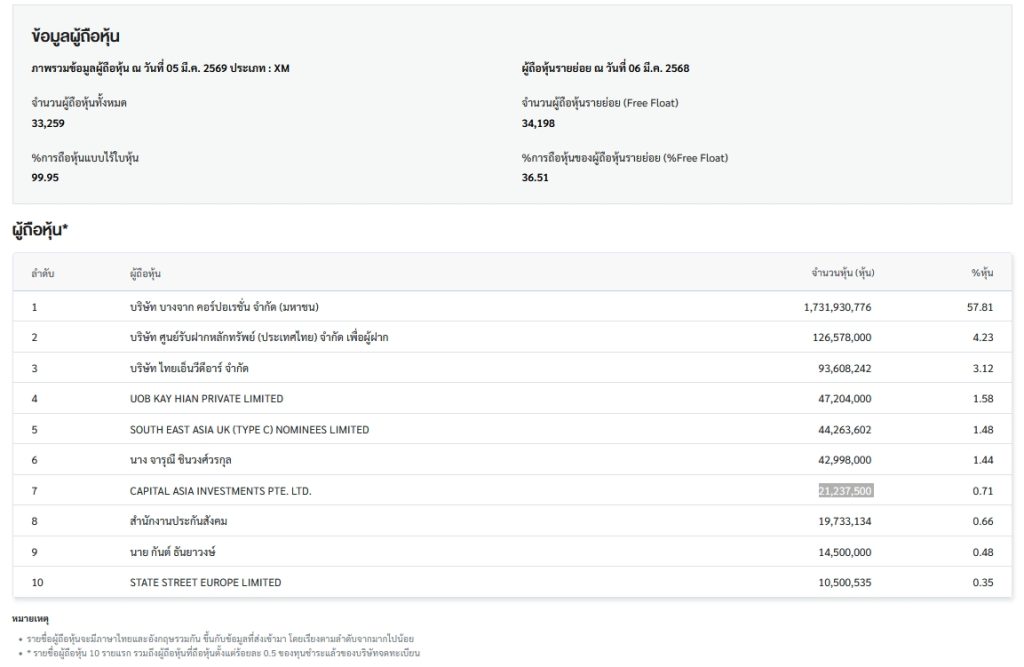
Task: Click the ผู้ถือหุ้น* table title
Action: pyautogui.click(x=40, y=230)
